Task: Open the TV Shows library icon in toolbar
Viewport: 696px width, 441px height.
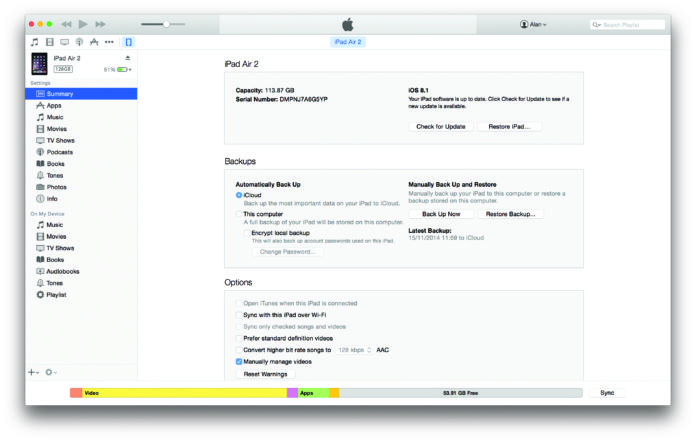Action: [x=65, y=42]
